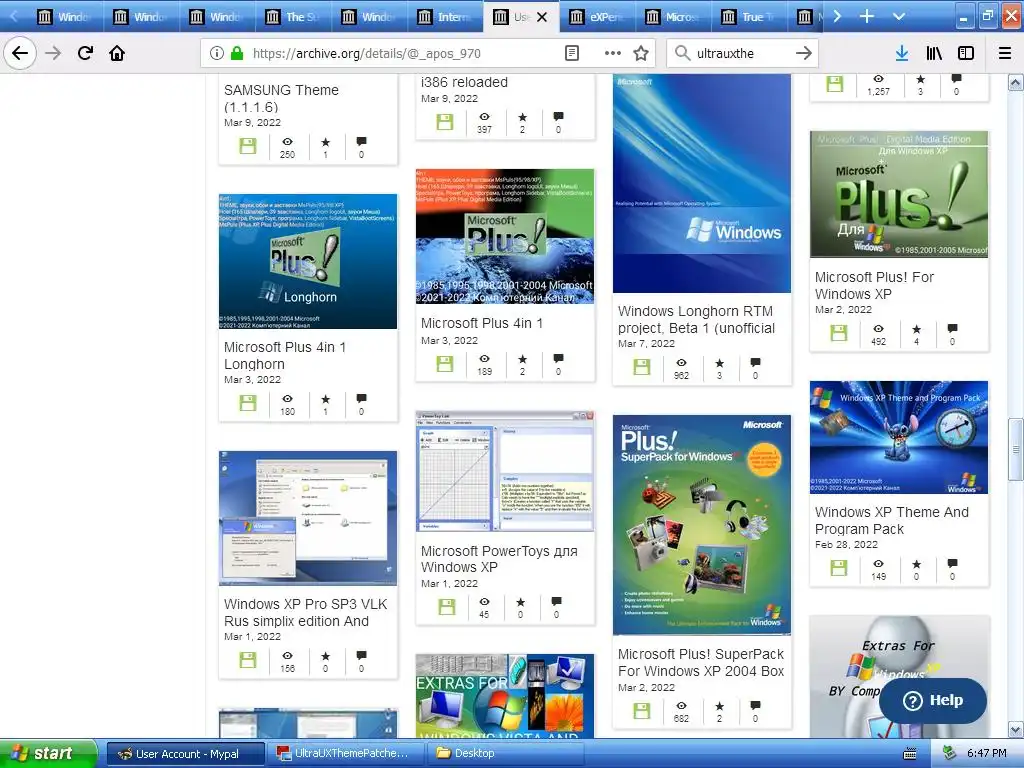Viewport: 1024px width, 768px height.
Task: Open the i386 reloaded item link
Action: [464, 82]
